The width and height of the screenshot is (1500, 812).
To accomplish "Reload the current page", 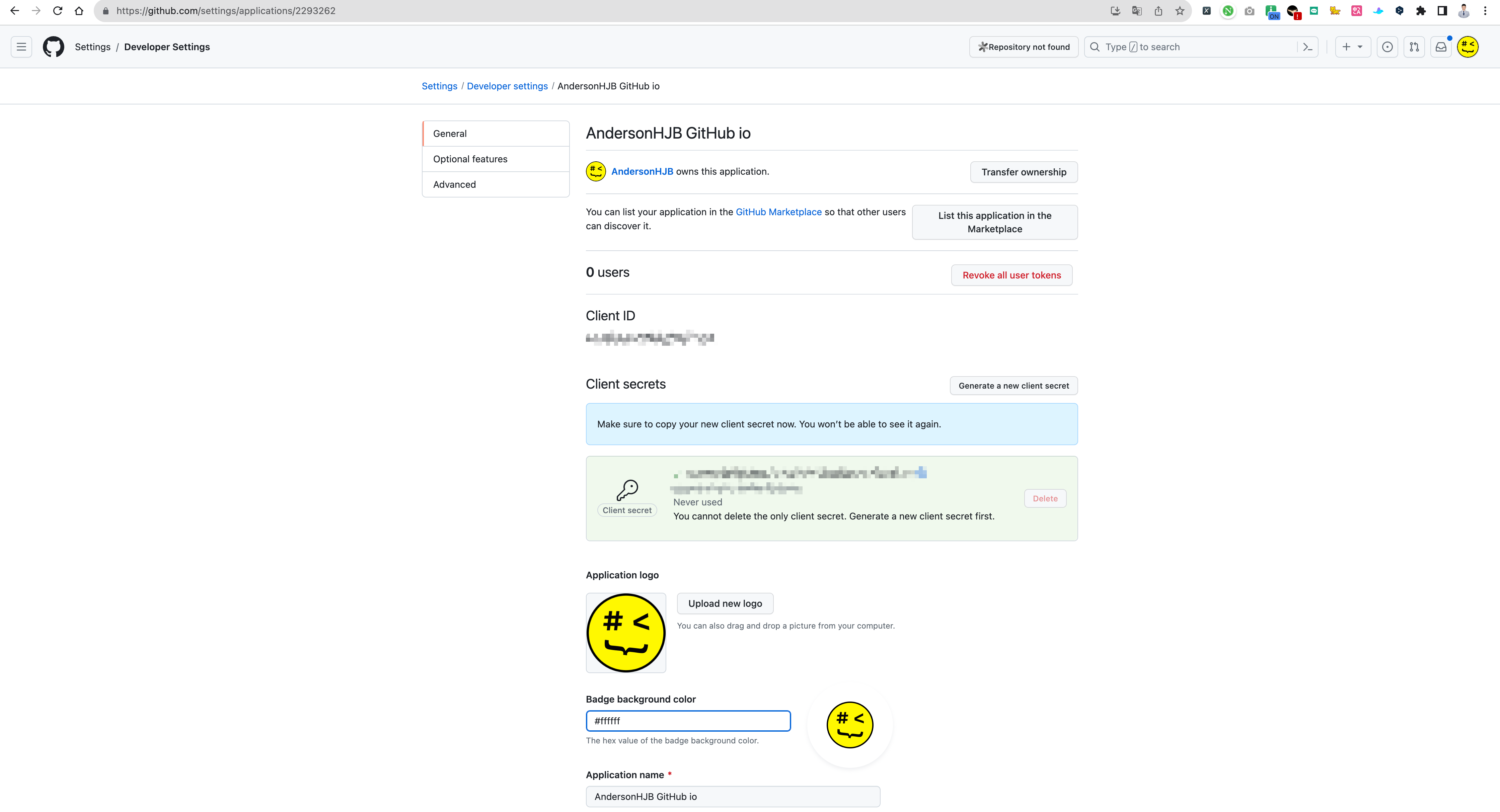I will click(58, 10).
